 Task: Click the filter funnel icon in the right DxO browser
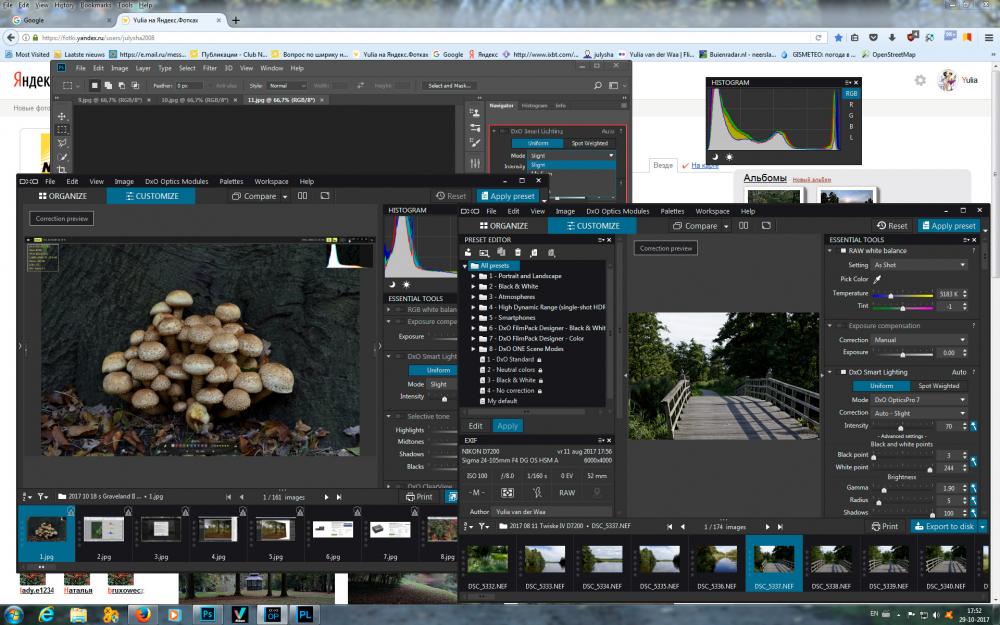[x=485, y=527]
